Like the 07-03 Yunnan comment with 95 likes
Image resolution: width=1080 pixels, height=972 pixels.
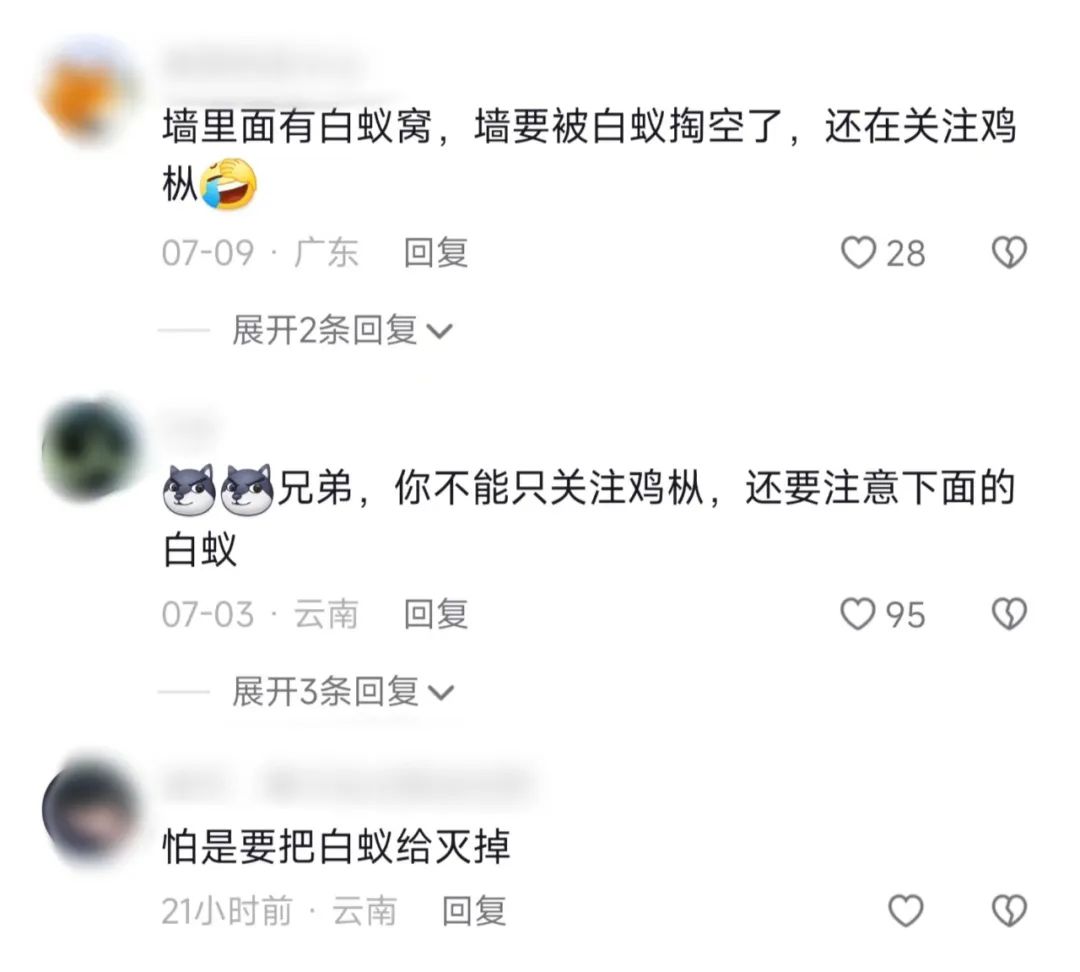coord(858,614)
